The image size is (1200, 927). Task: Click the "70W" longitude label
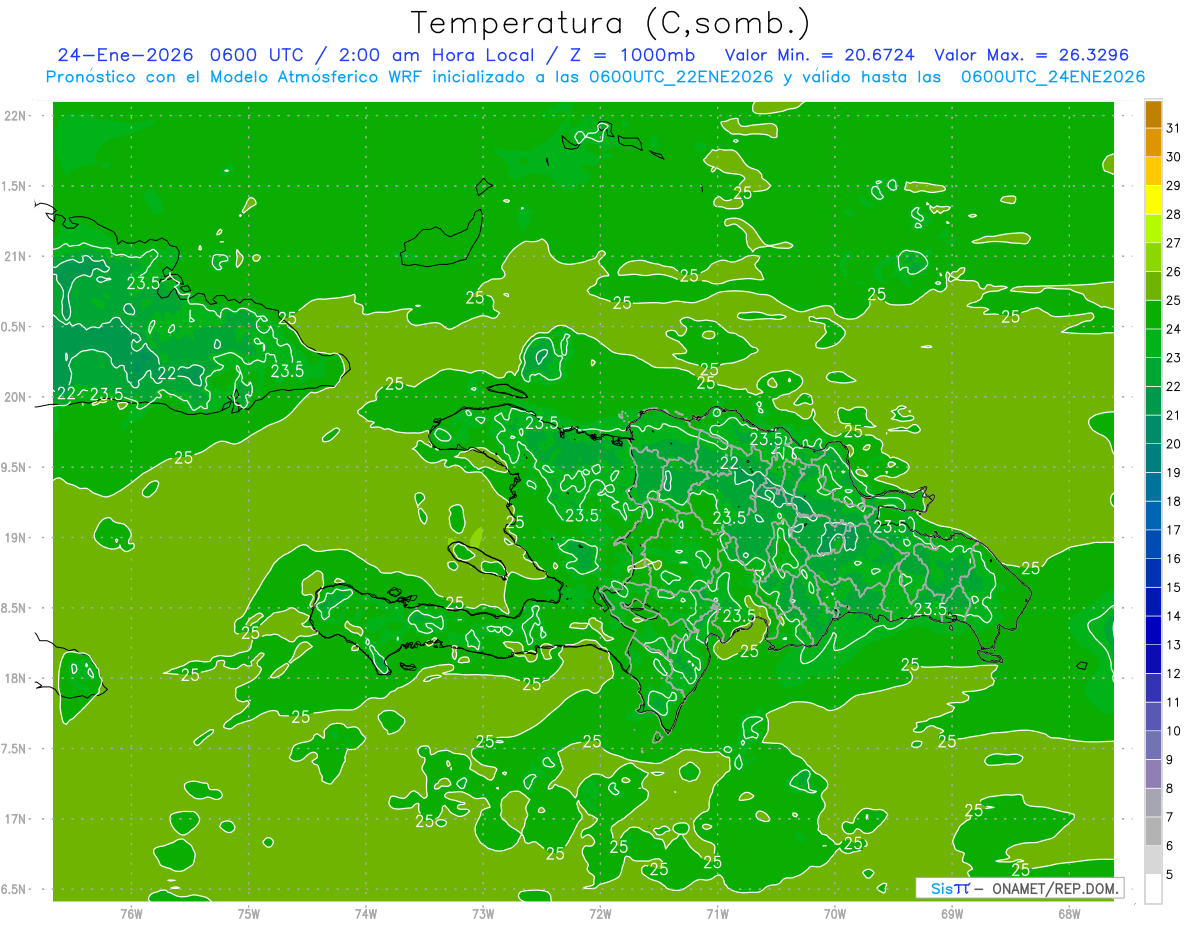pos(835,913)
